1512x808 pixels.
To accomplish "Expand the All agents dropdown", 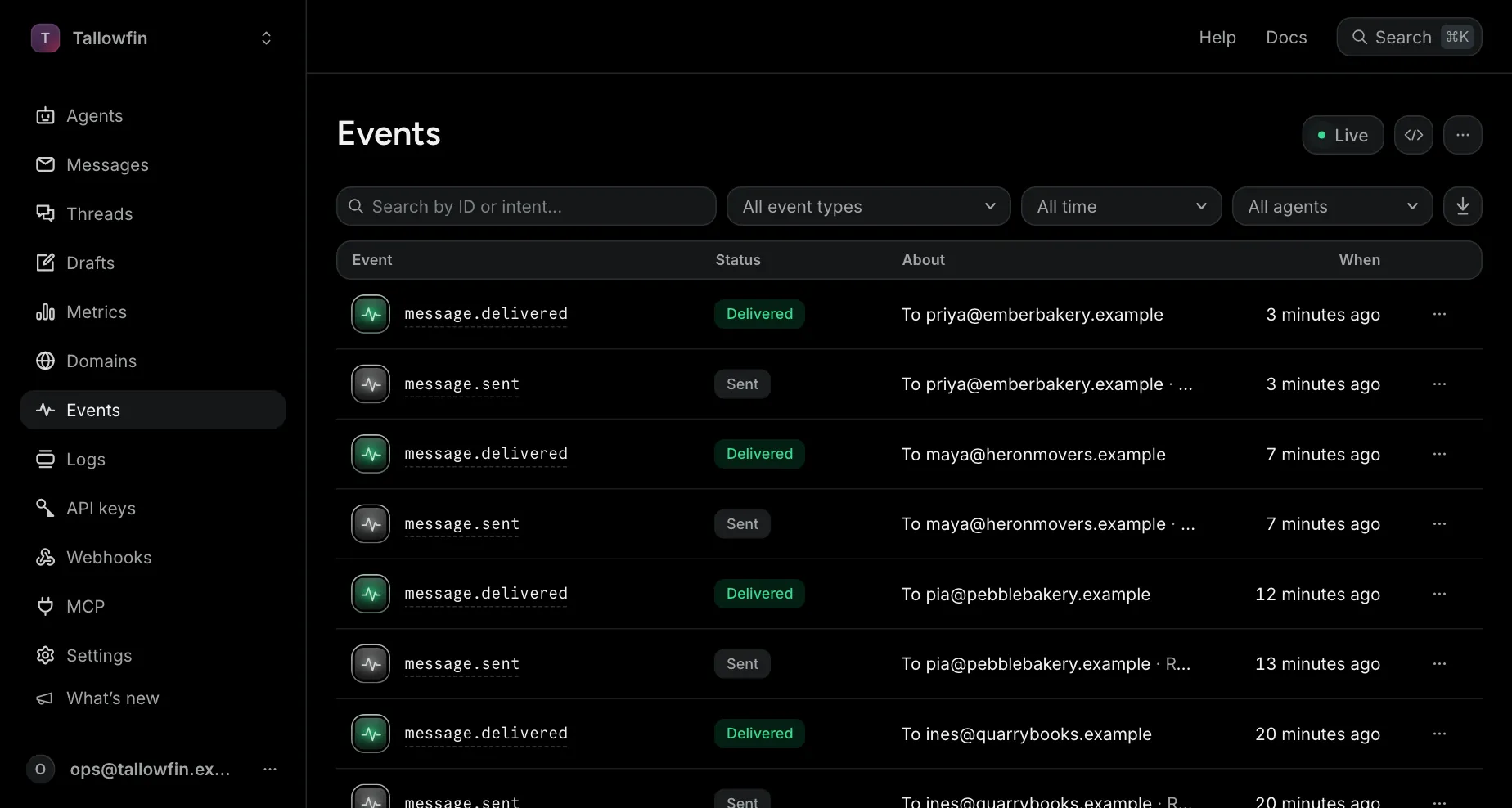I will [1332, 207].
